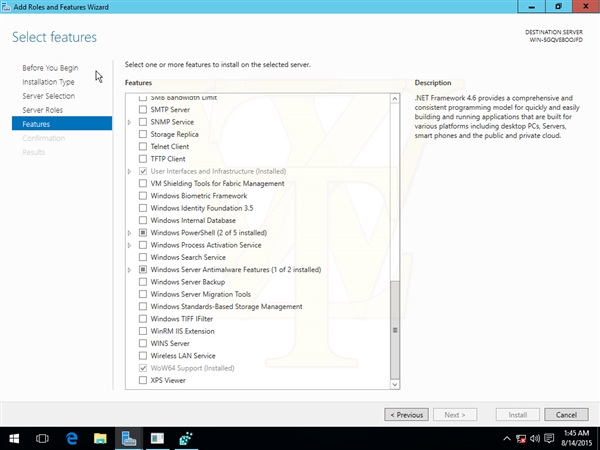
Task: Click the Cancel button
Action: coord(566,415)
